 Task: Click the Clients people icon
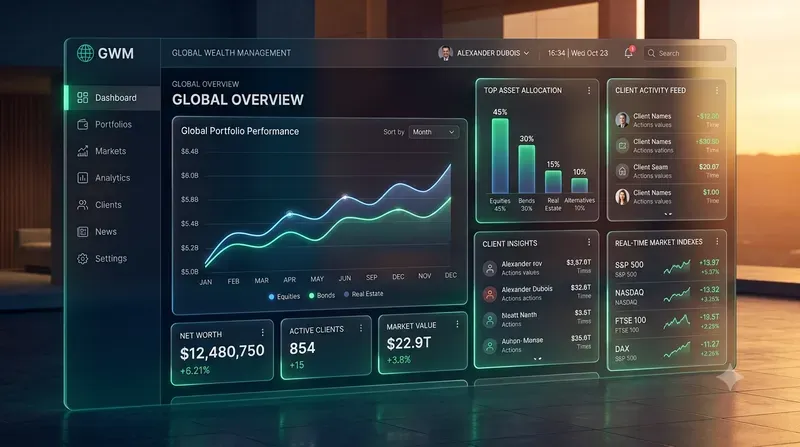click(82, 205)
